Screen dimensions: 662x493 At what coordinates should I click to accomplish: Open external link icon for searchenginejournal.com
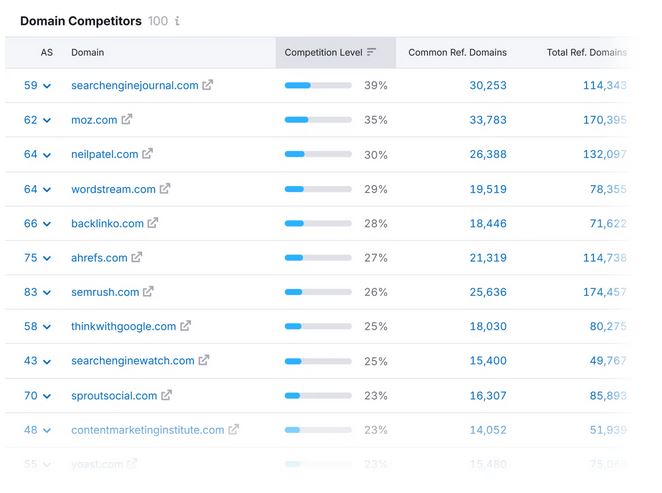[207, 85]
